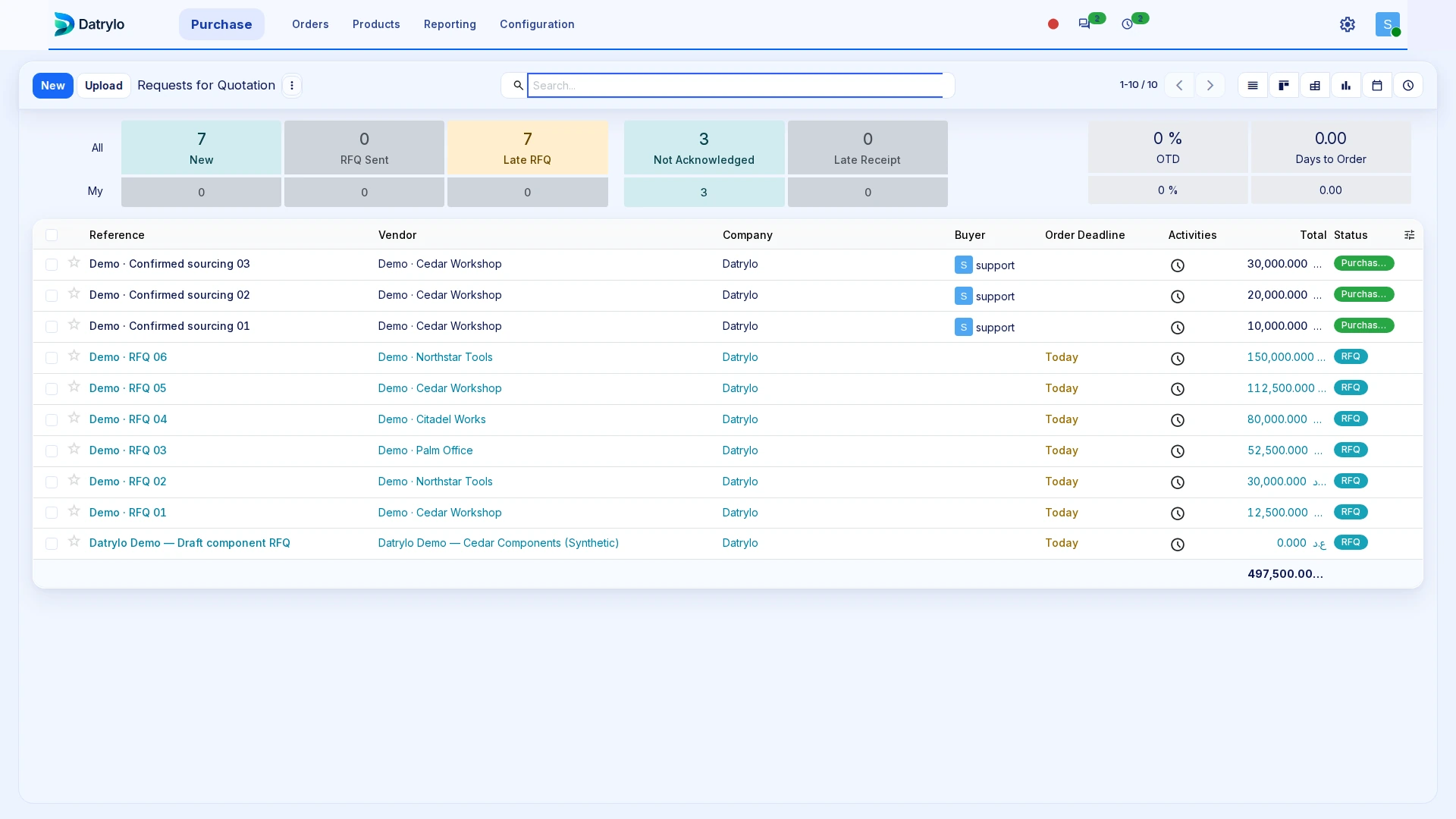Click the red recording indicator dot
Screen dimensions: 1456x819
click(x=1053, y=24)
